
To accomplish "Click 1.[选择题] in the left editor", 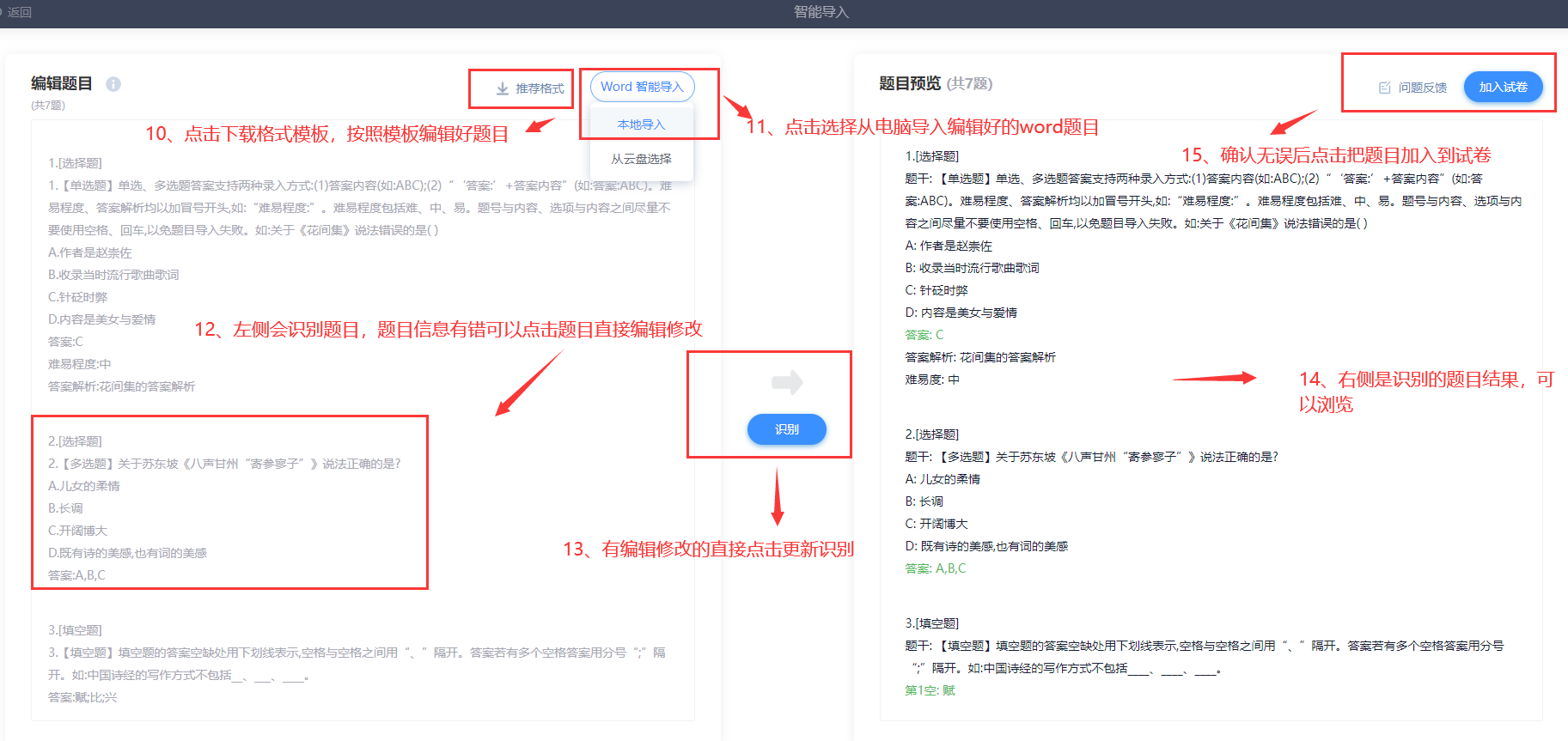I will point(75,163).
